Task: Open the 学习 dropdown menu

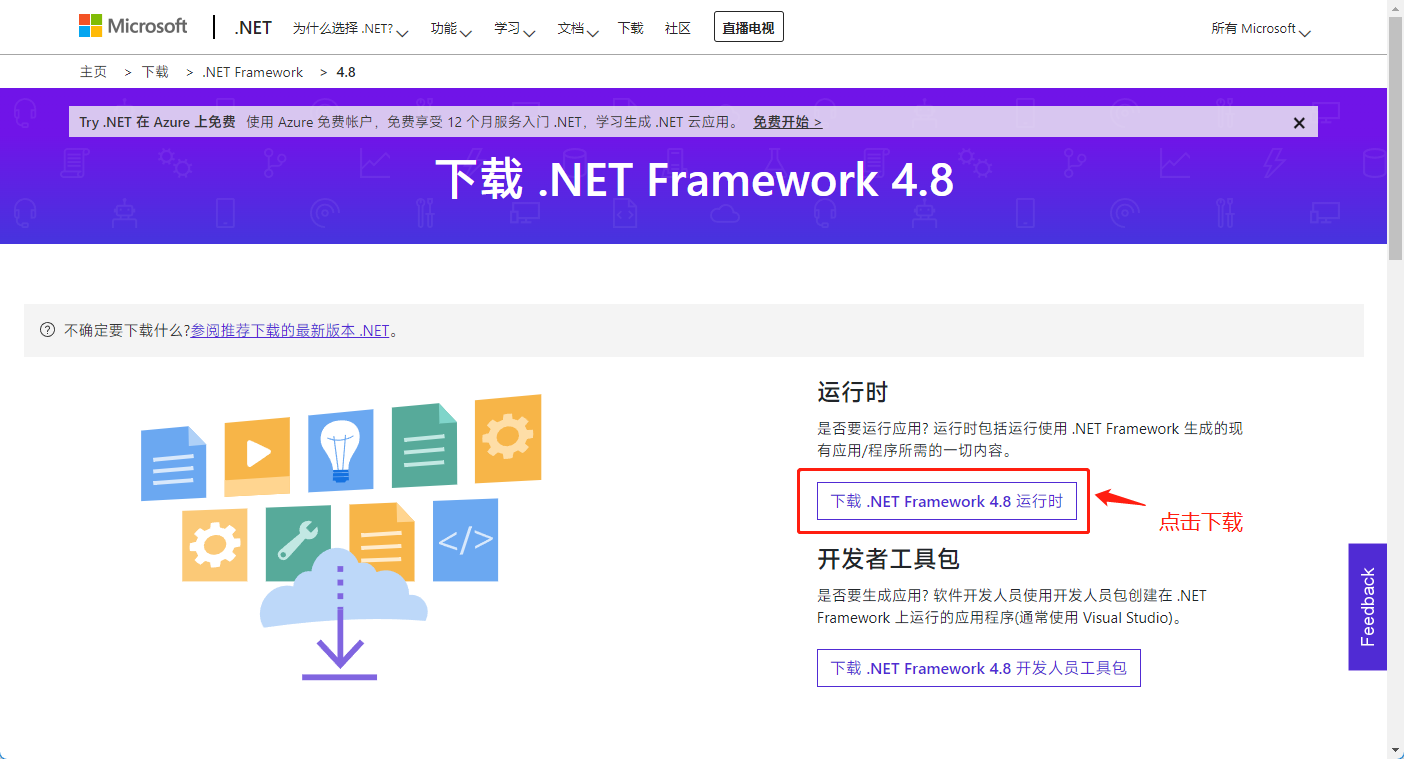Action: 514,29
